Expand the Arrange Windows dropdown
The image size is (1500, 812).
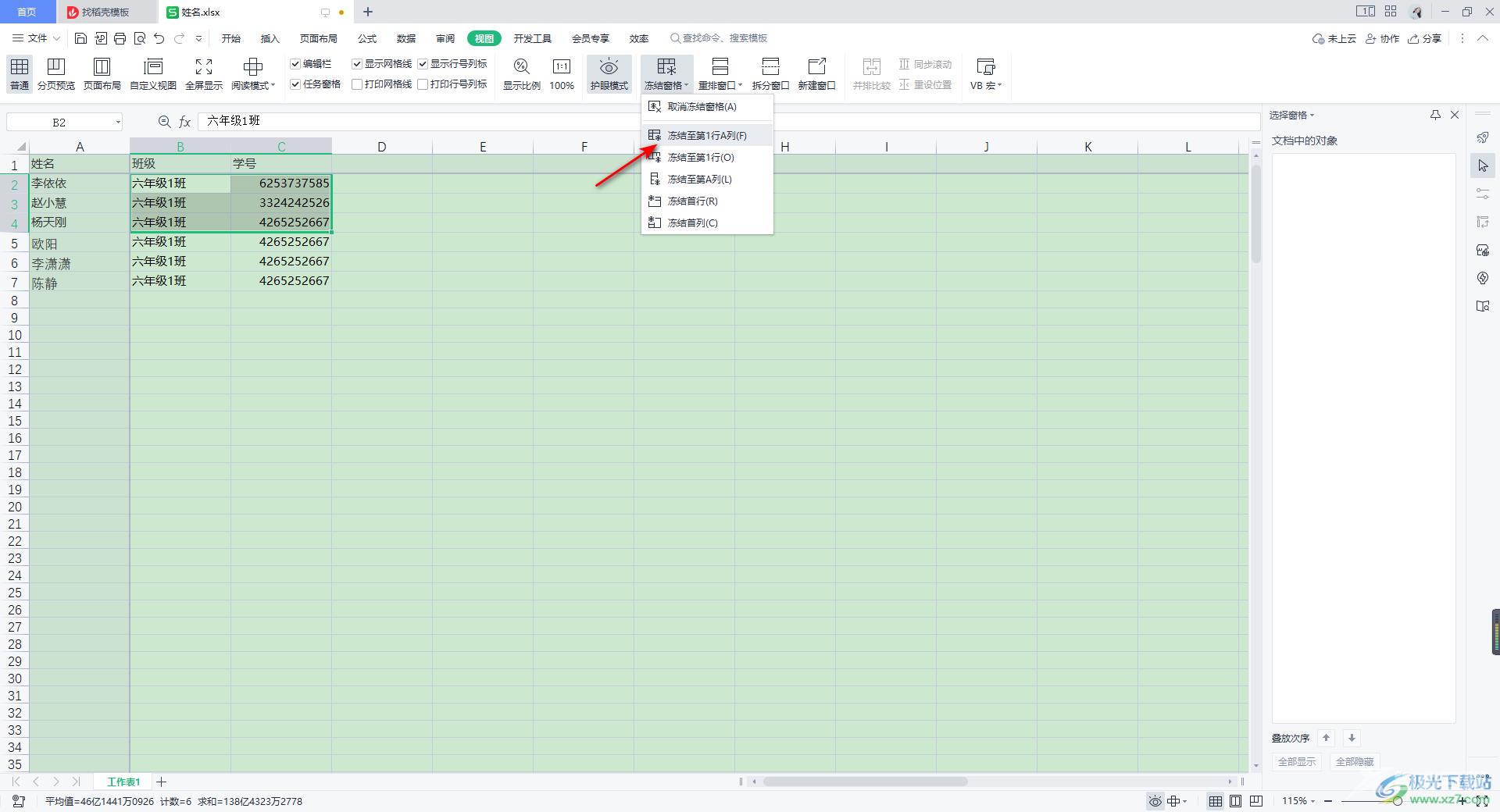720,85
